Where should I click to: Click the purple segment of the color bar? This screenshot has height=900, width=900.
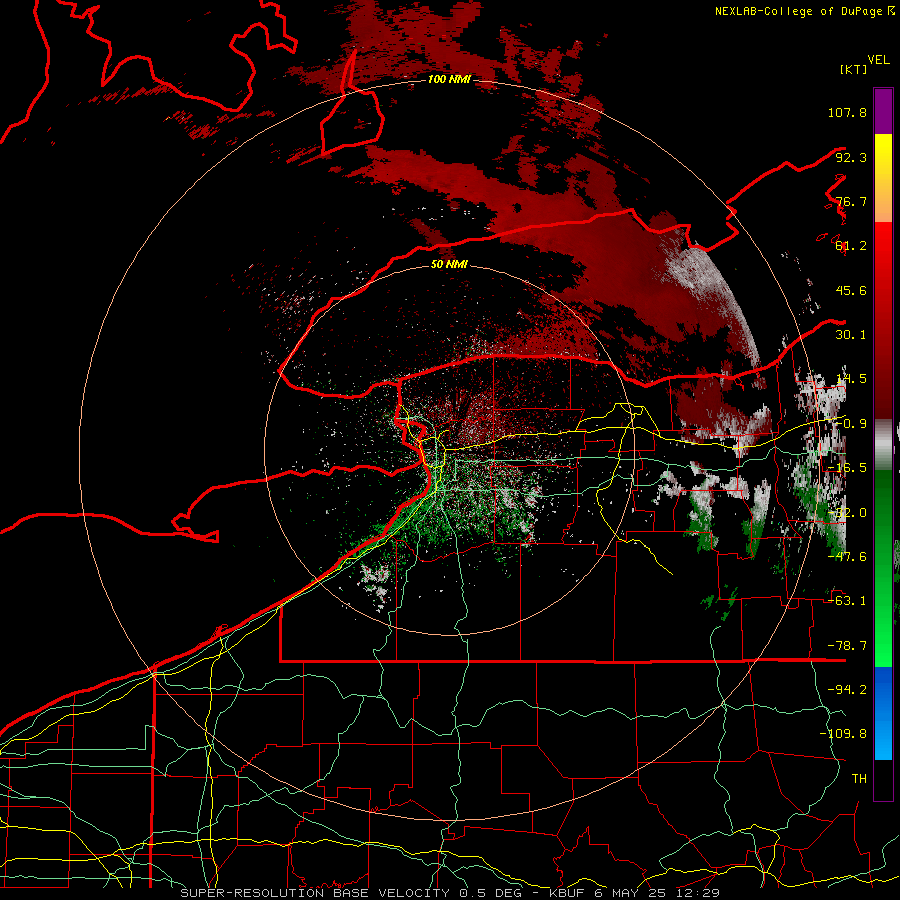click(883, 111)
